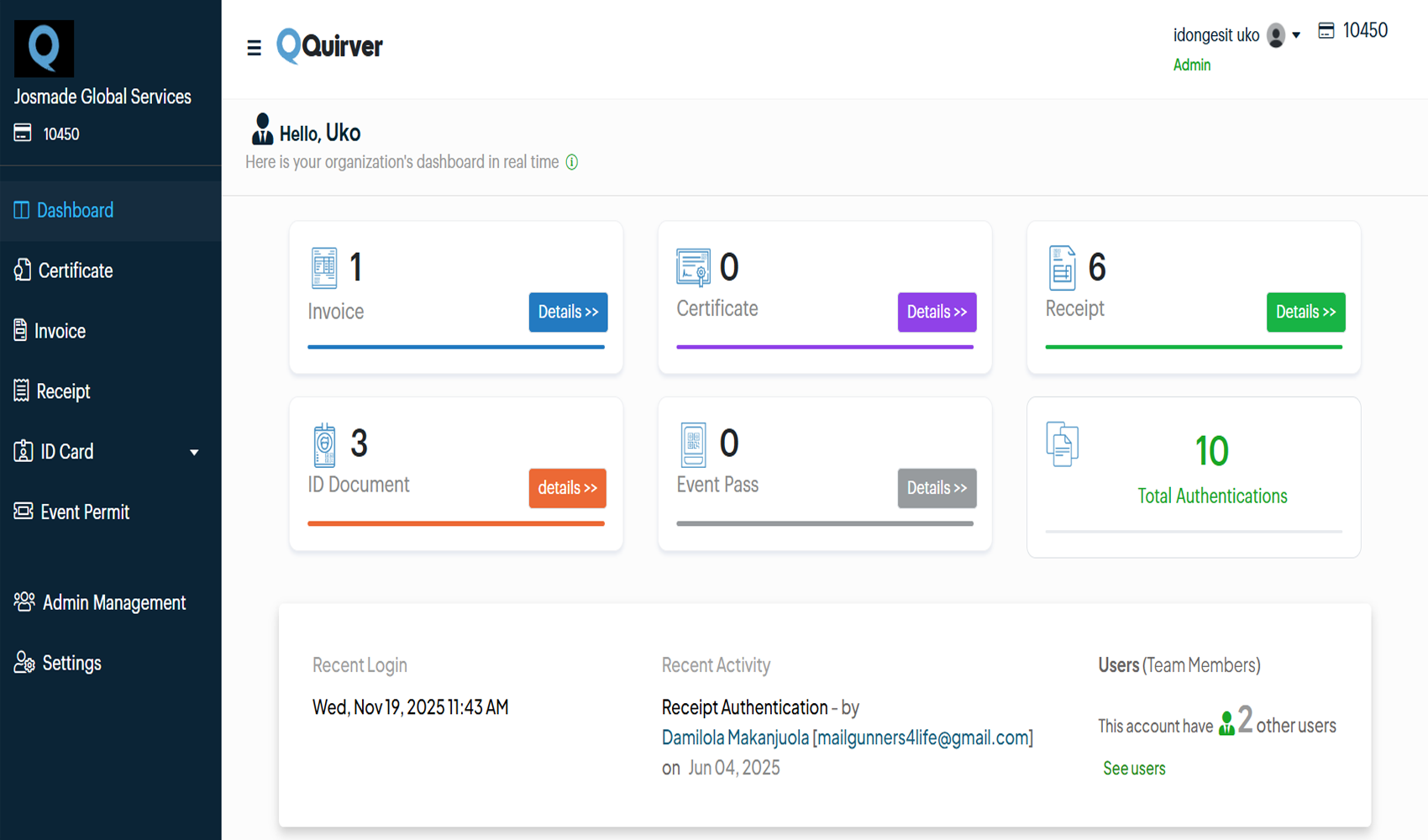Screen dimensions: 1428x840
Task: Follow the See users link
Action: (x=1134, y=769)
